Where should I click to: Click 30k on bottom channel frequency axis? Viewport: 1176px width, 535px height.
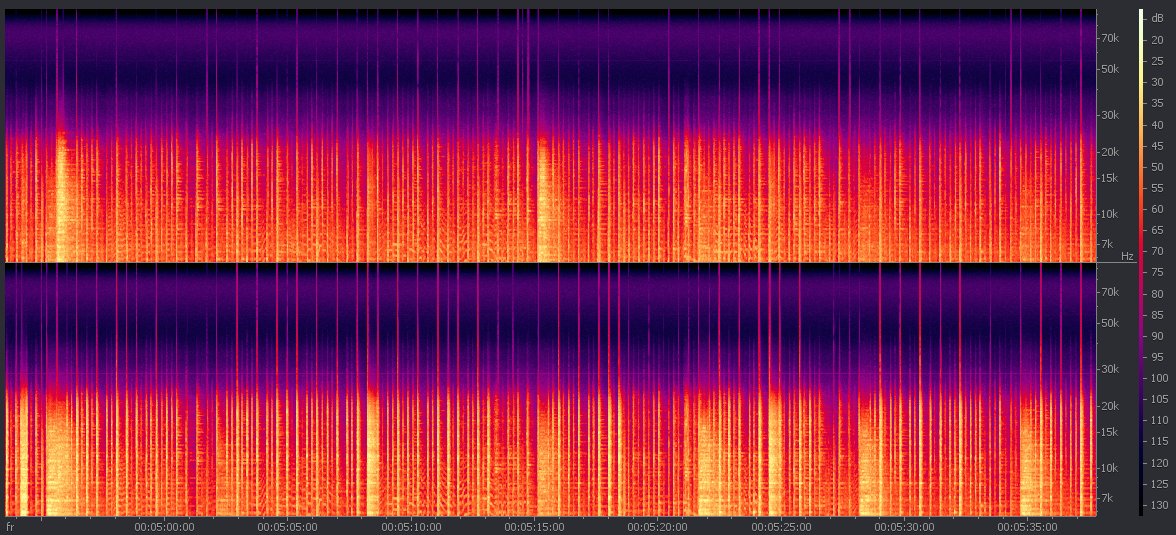coord(1110,369)
